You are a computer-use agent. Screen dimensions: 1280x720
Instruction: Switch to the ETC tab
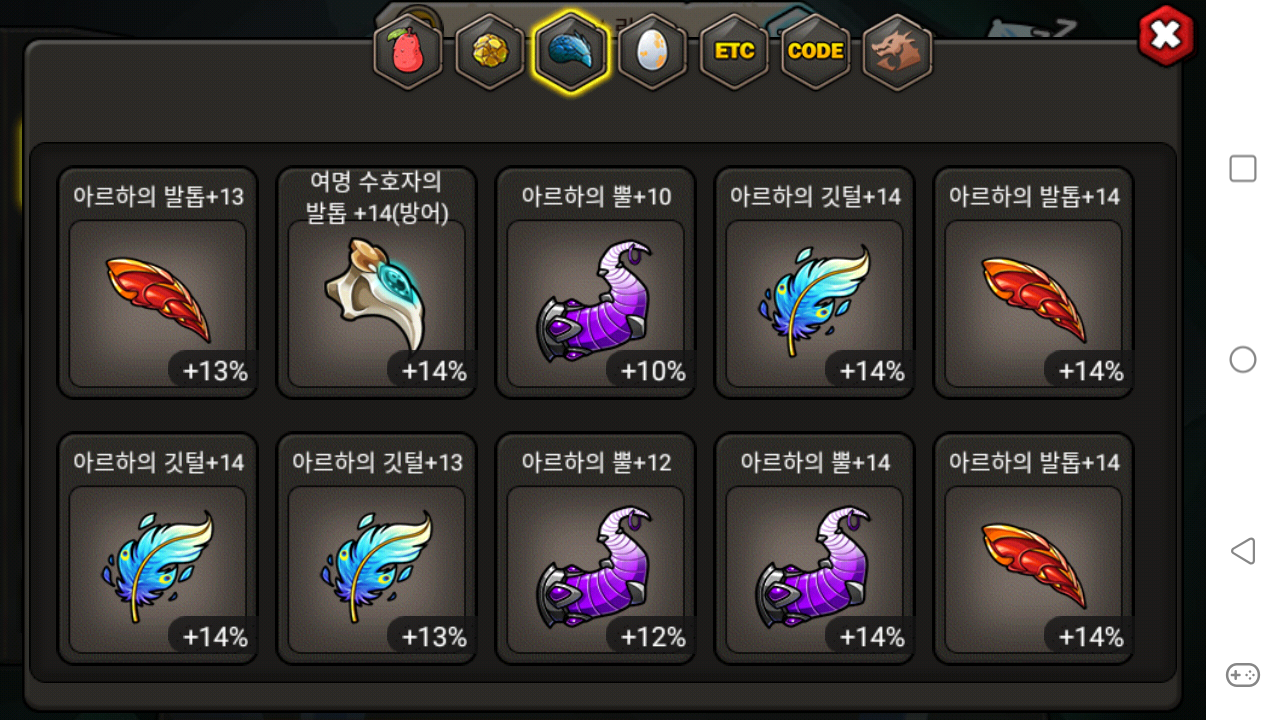[734, 51]
